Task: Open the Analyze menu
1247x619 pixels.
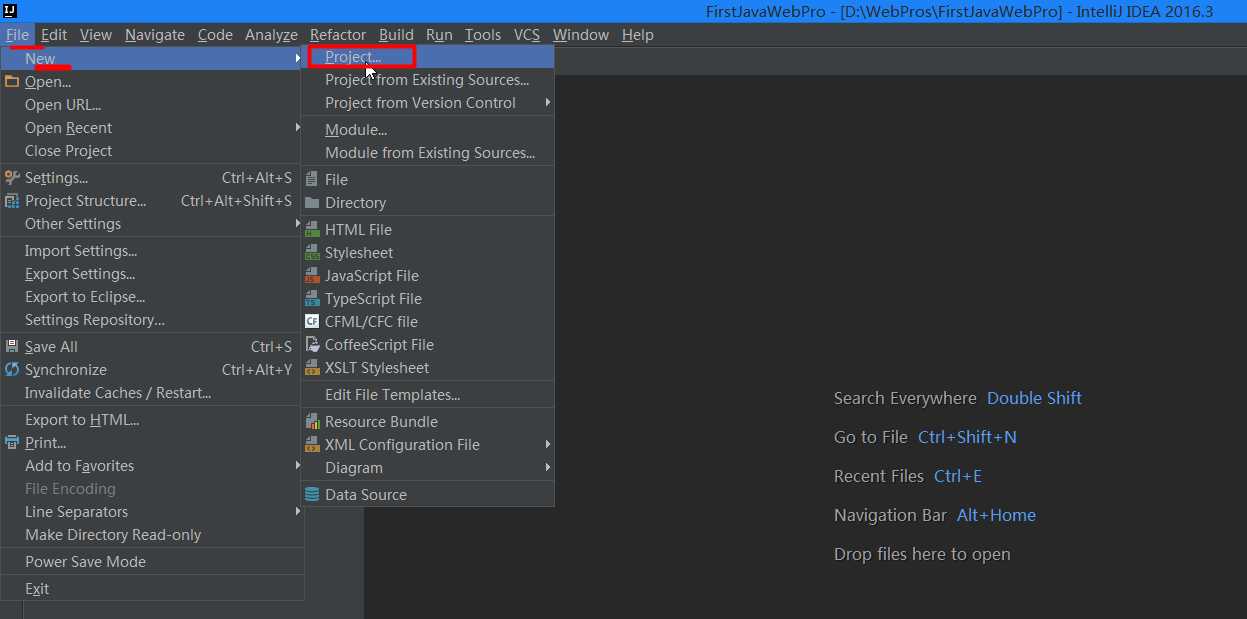Action: click(x=271, y=34)
